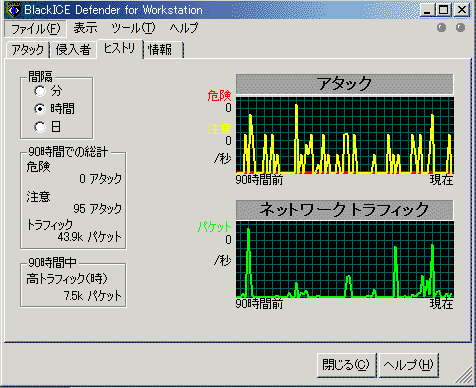This screenshot has width=476, height=388.
Task: Click the first gray status indicator light
Action: tap(441, 28)
